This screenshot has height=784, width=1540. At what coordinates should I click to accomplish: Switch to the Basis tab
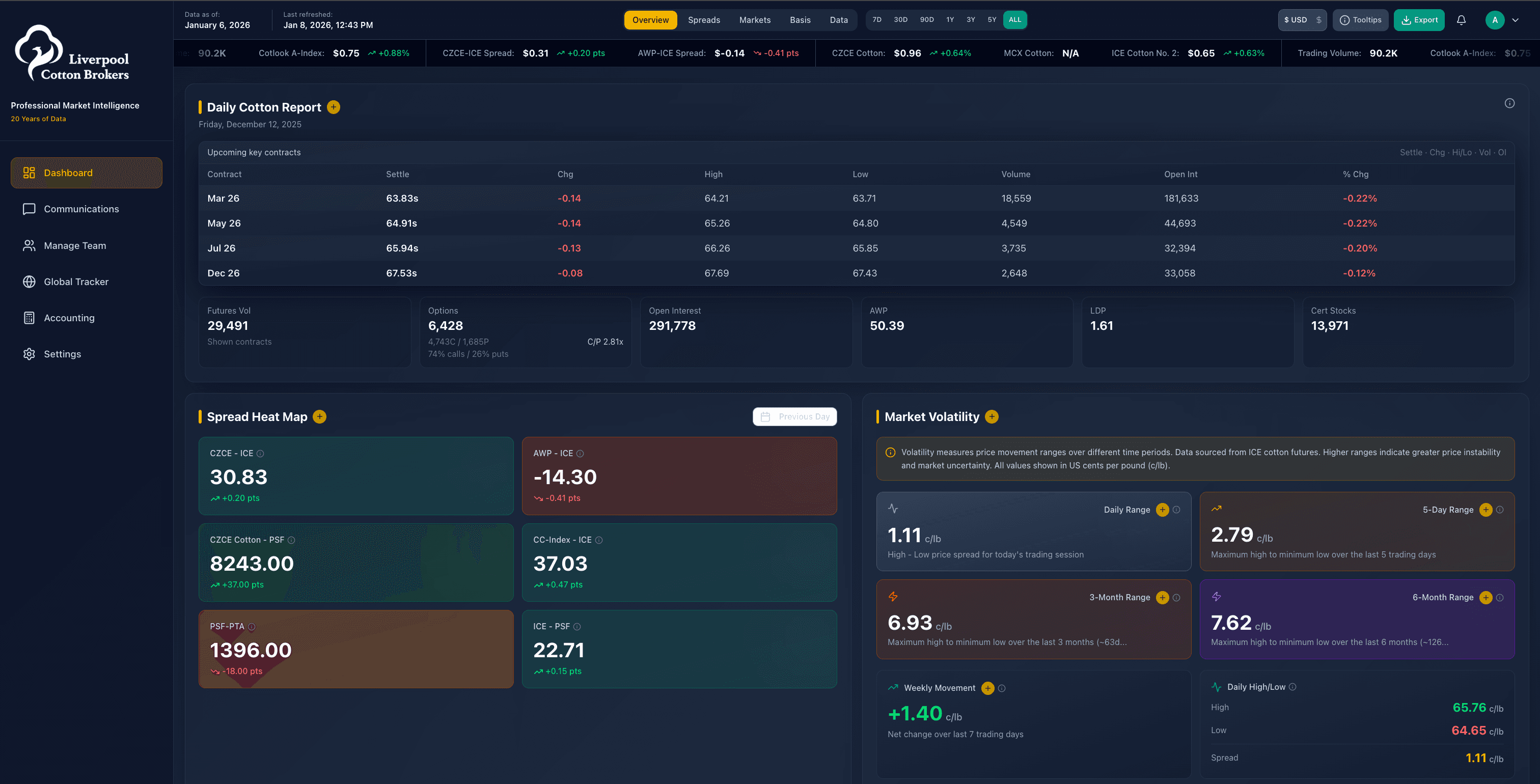tap(800, 20)
